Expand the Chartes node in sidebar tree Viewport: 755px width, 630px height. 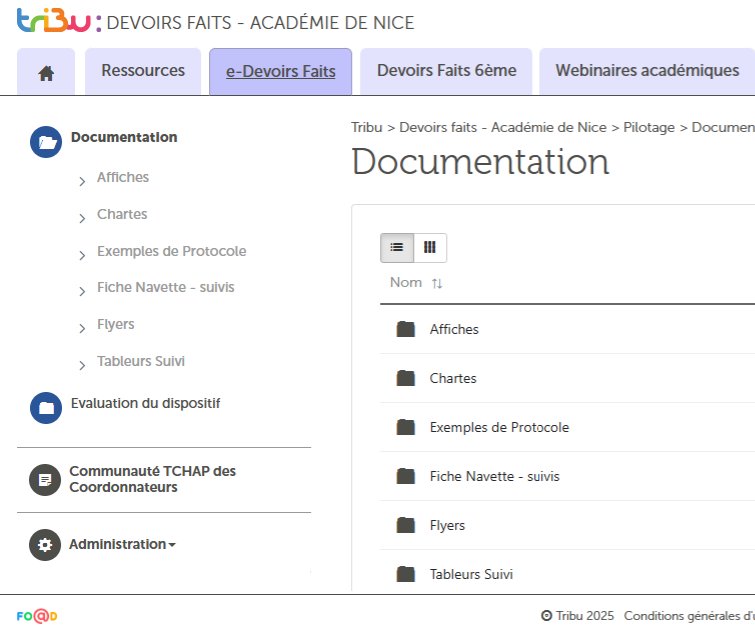click(82, 218)
